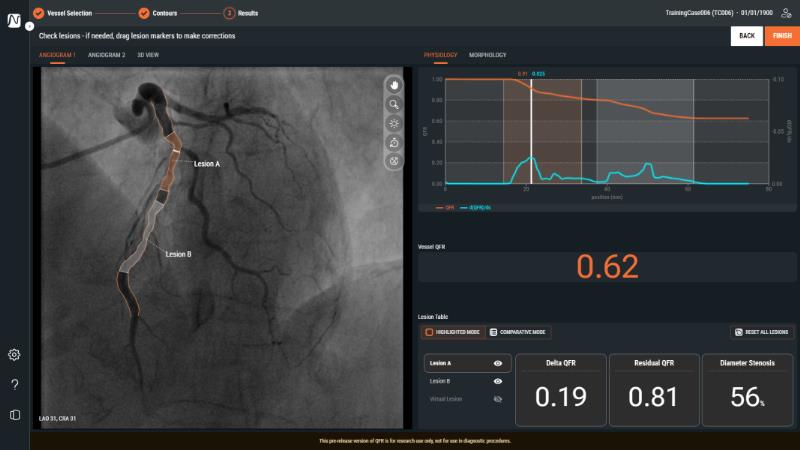Expand the left sidebar with arrow button
This screenshot has height=450, width=800.
click(x=29, y=25)
